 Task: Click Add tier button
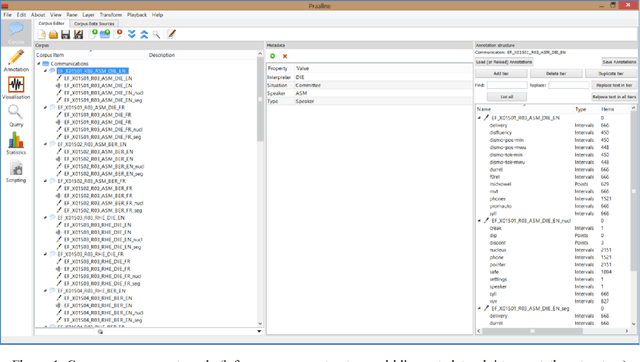501,74
